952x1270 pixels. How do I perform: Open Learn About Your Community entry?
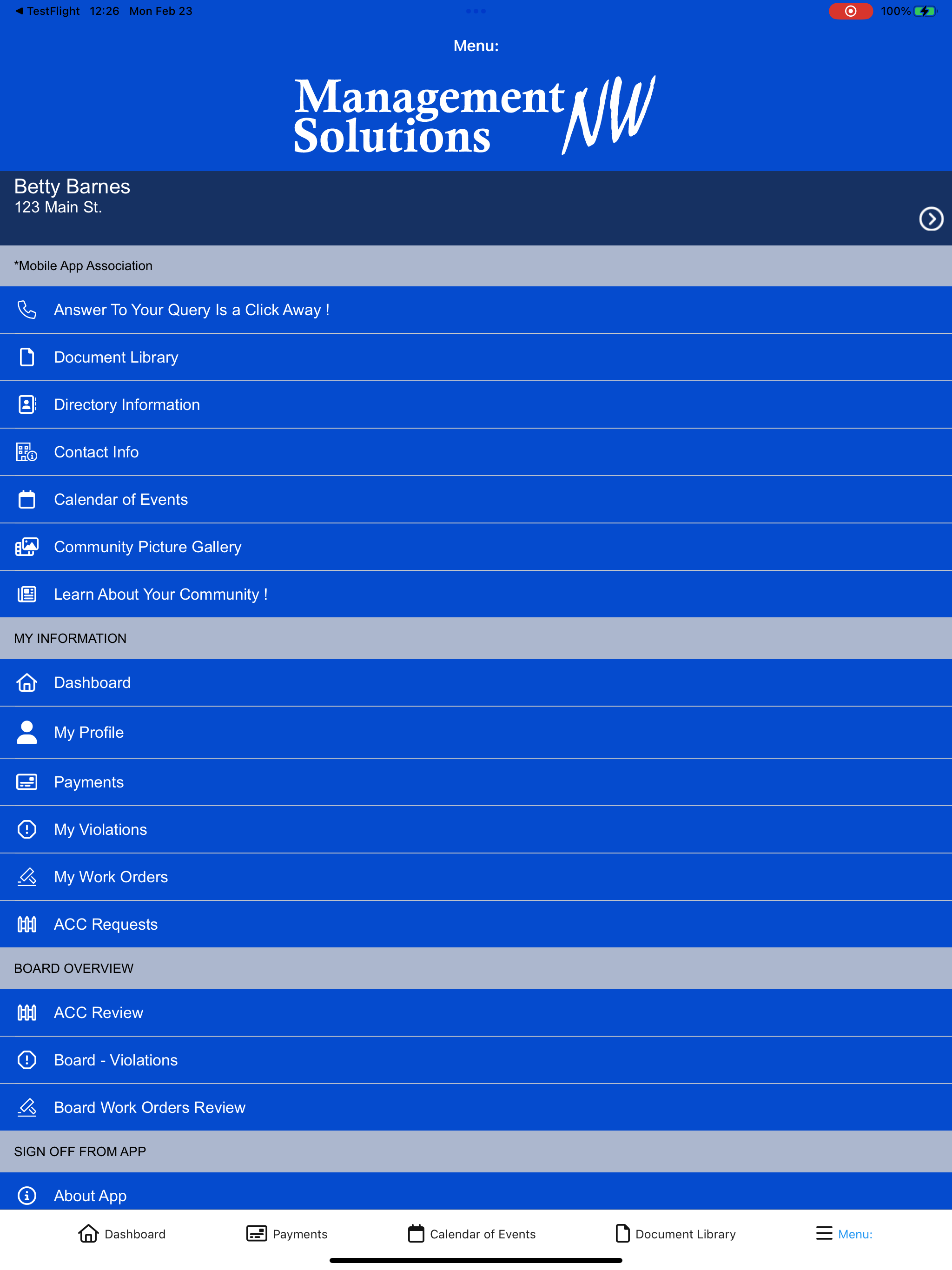[x=476, y=594]
